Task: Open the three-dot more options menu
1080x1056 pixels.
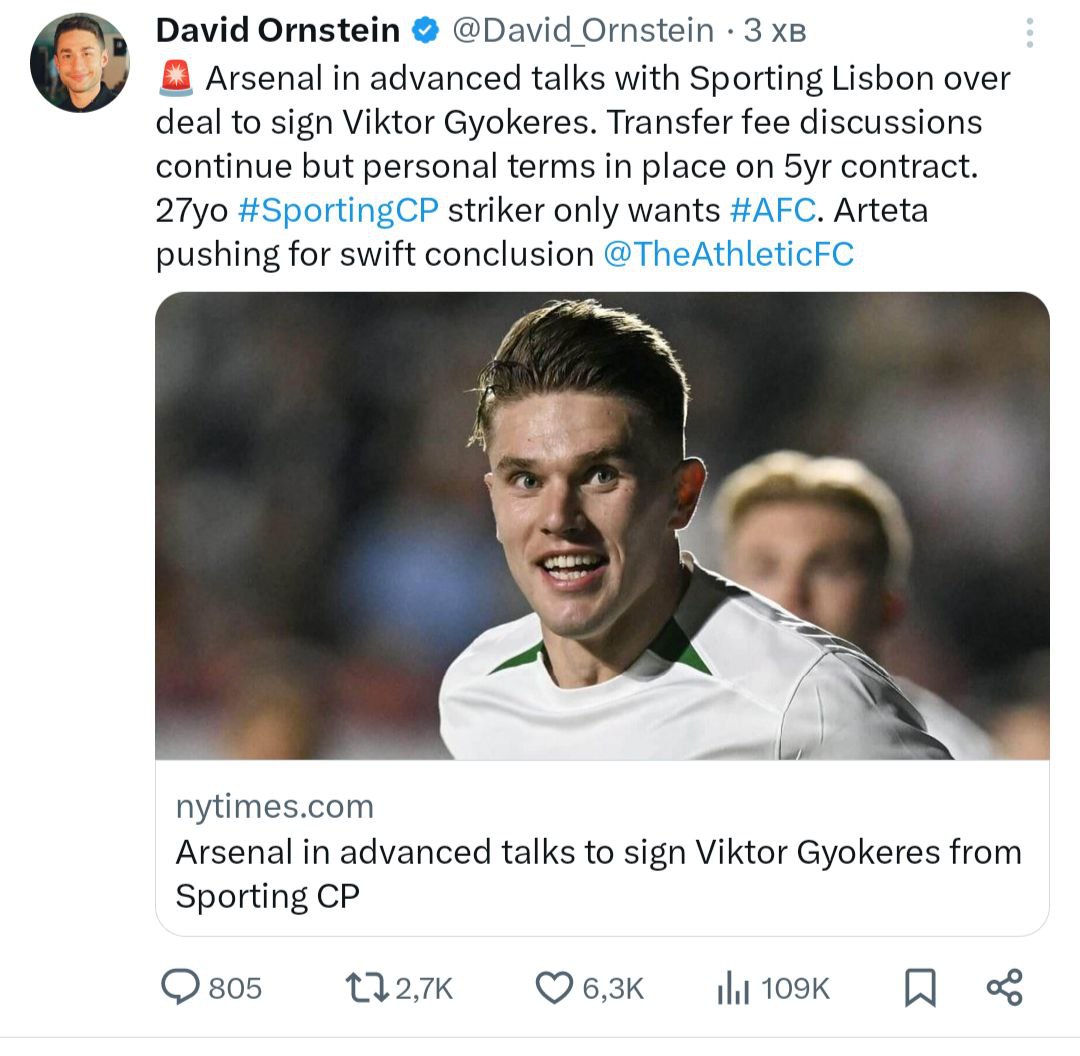Action: (x=1030, y=35)
